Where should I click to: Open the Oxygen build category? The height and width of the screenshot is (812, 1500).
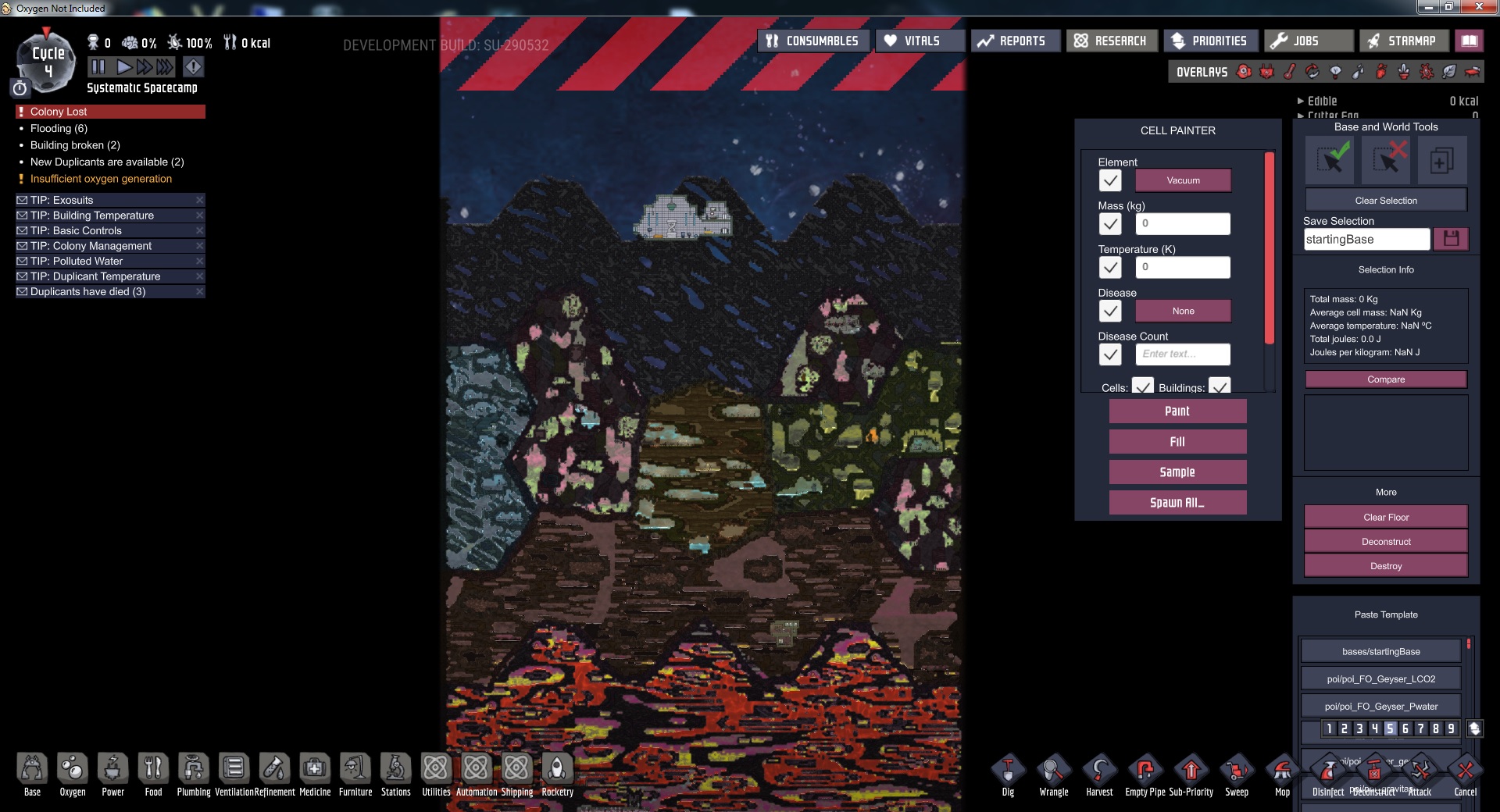click(x=73, y=774)
